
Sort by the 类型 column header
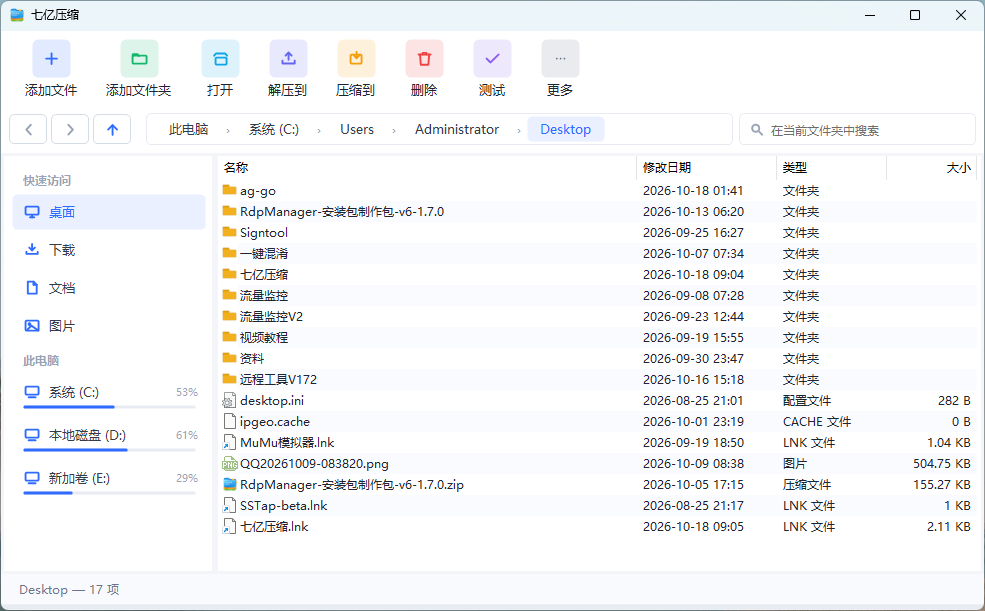click(831, 168)
